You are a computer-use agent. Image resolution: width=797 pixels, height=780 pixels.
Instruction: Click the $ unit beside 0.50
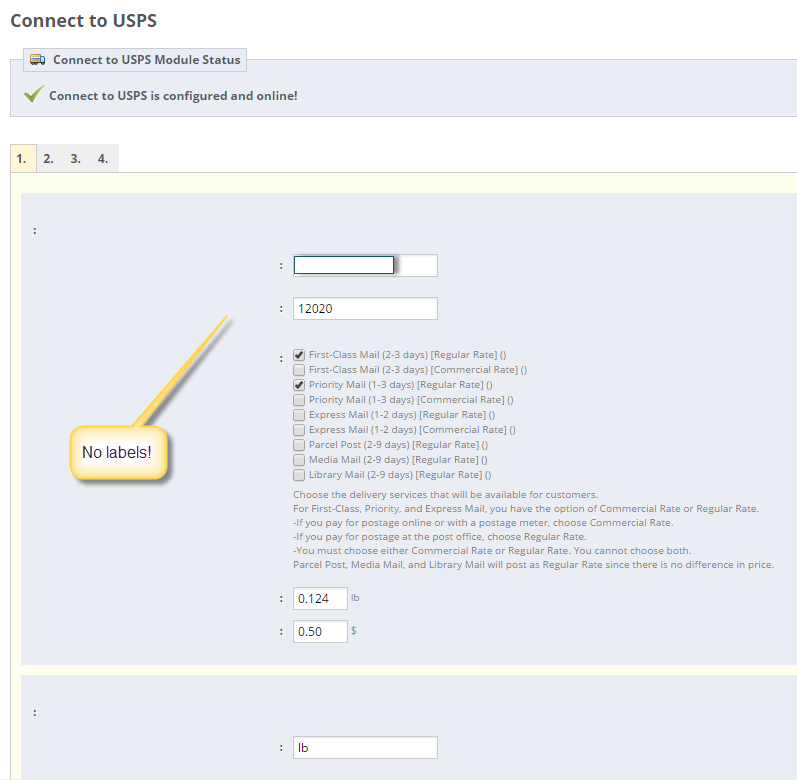point(354,631)
